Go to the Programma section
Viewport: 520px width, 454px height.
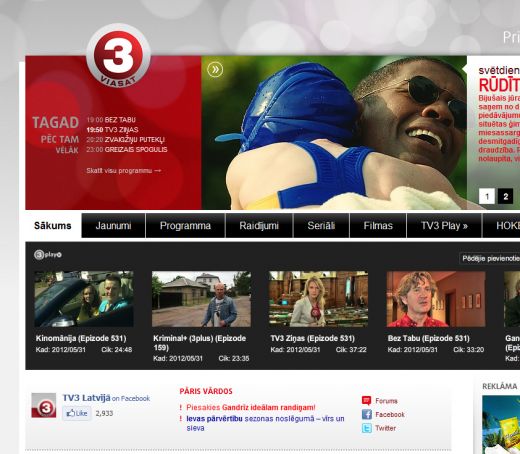185,226
